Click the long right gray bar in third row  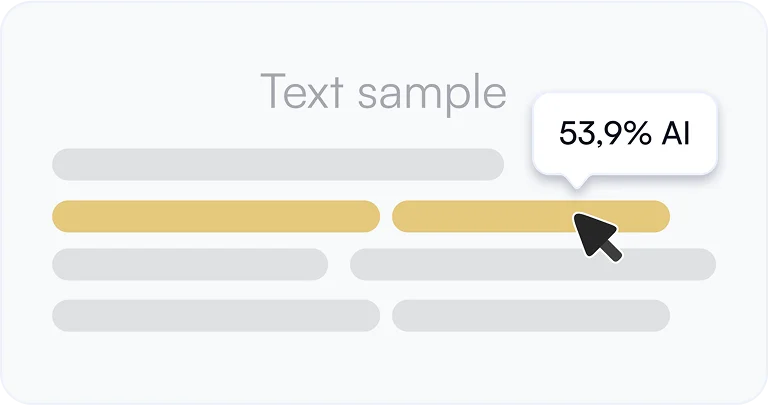coord(532,264)
